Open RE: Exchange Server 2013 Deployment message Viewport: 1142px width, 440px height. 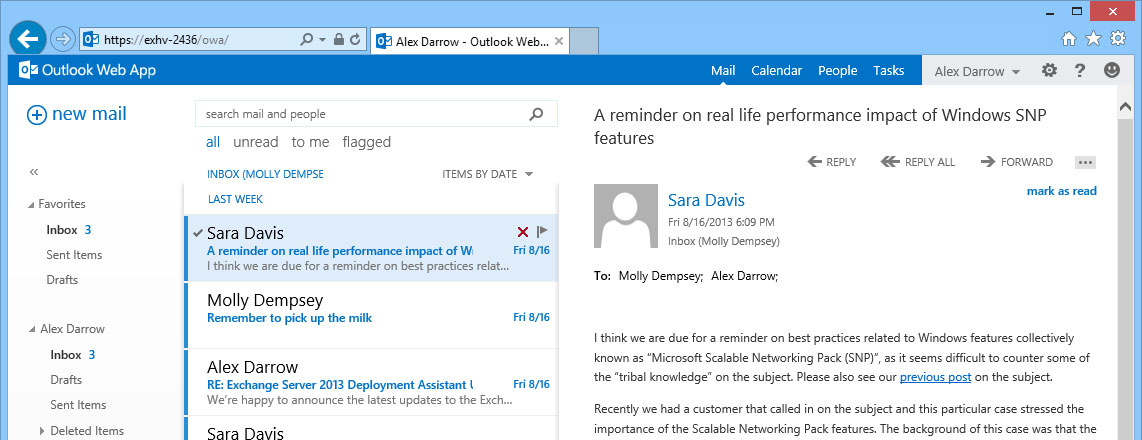tap(372, 383)
